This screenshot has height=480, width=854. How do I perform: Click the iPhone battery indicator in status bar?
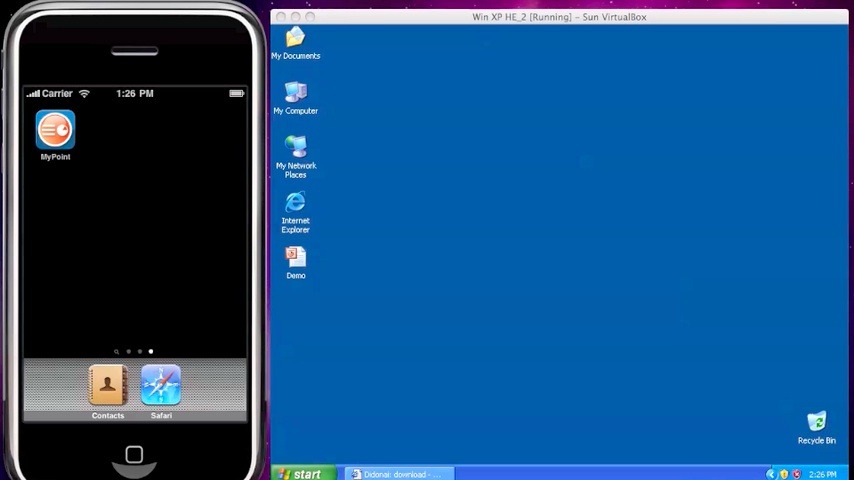236,94
